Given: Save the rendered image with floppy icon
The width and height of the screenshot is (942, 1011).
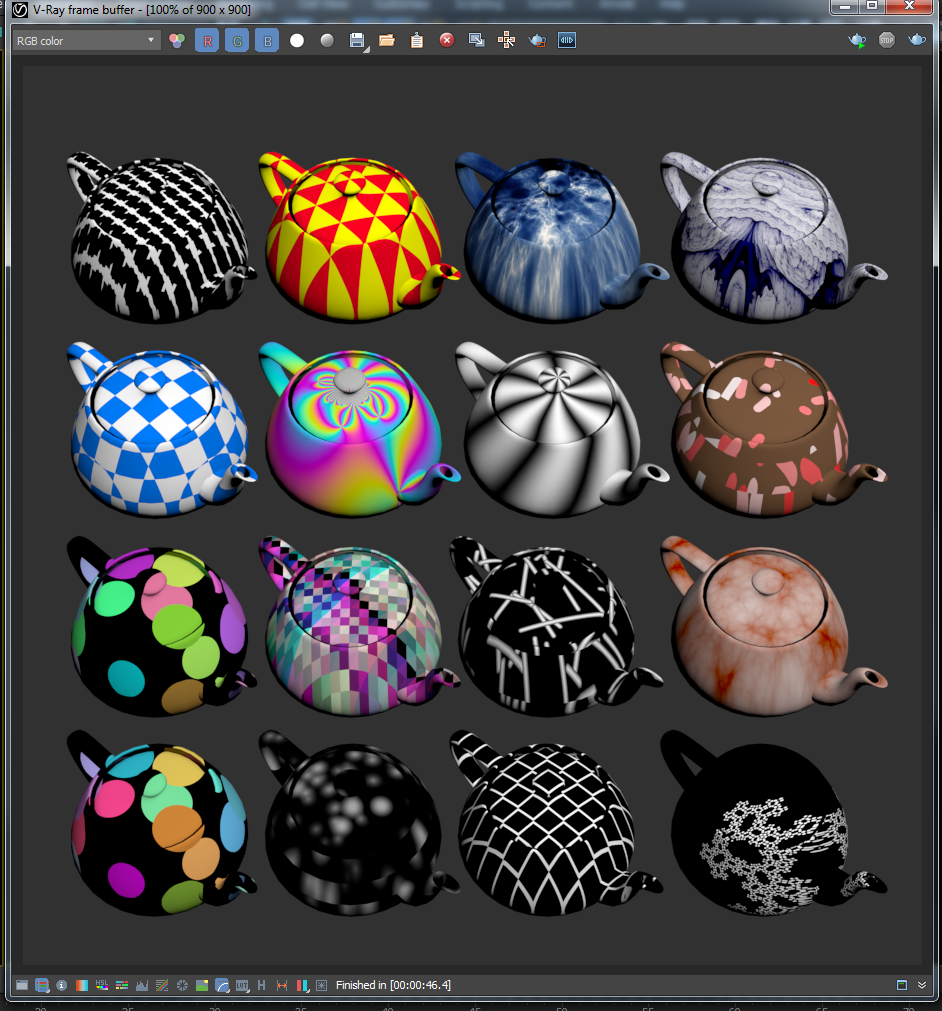Looking at the screenshot, I should (357, 41).
